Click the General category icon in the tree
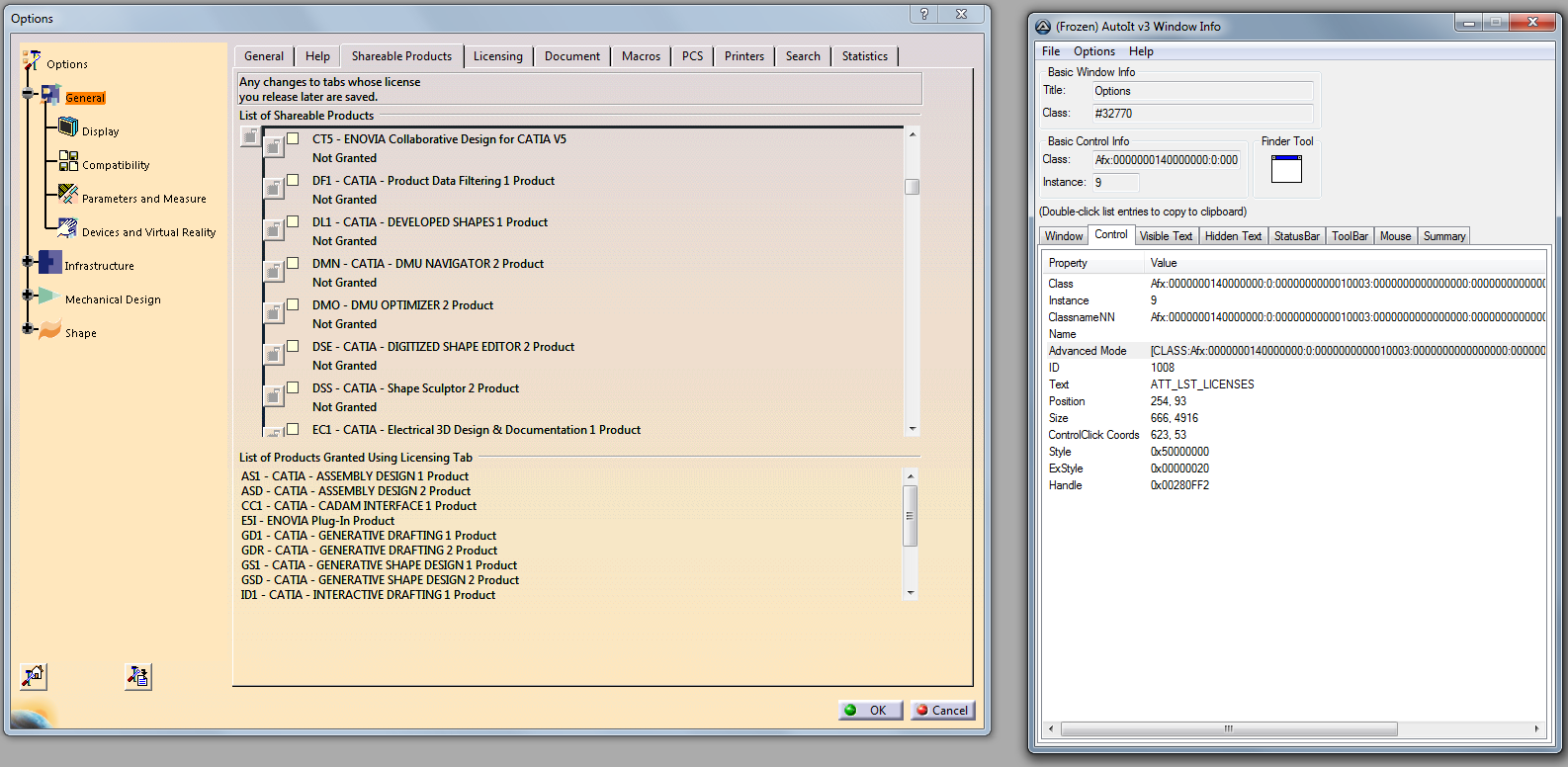The height and width of the screenshot is (767, 1568). coord(51,96)
